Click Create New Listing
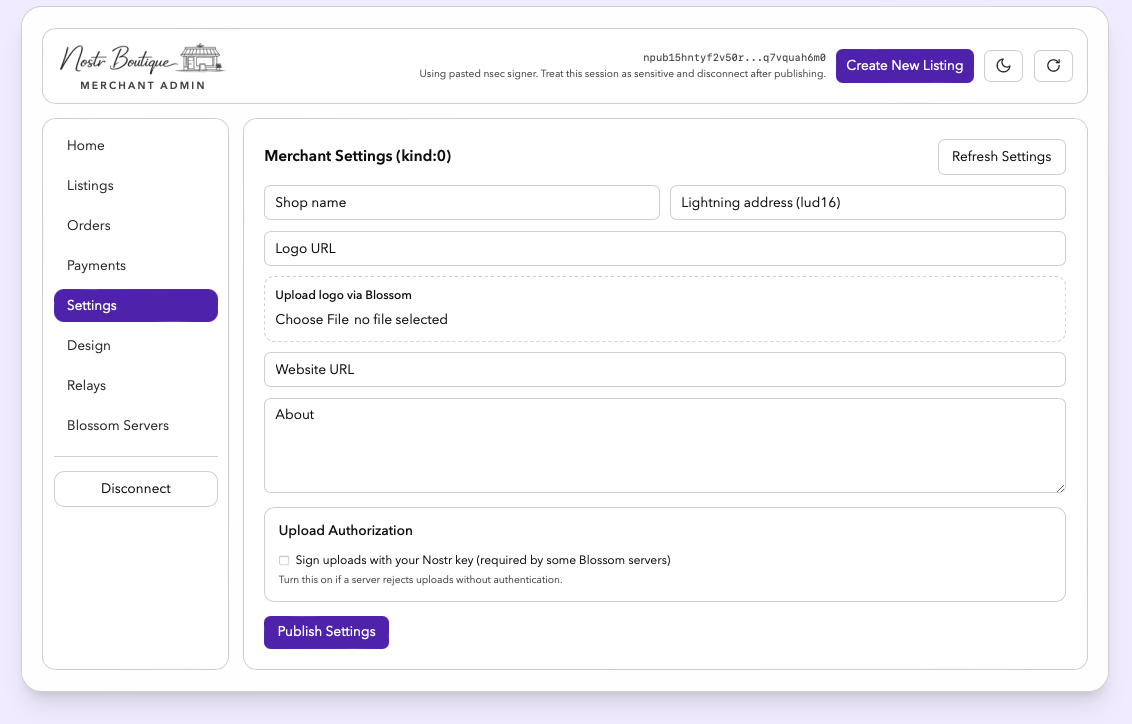The height and width of the screenshot is (724, 1132). [x=904, y=65]
